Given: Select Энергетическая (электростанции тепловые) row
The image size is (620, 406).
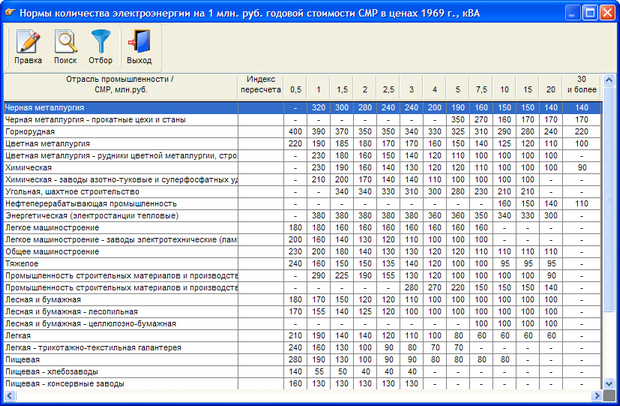Looking at the screenshot, I should coord(302,215).
